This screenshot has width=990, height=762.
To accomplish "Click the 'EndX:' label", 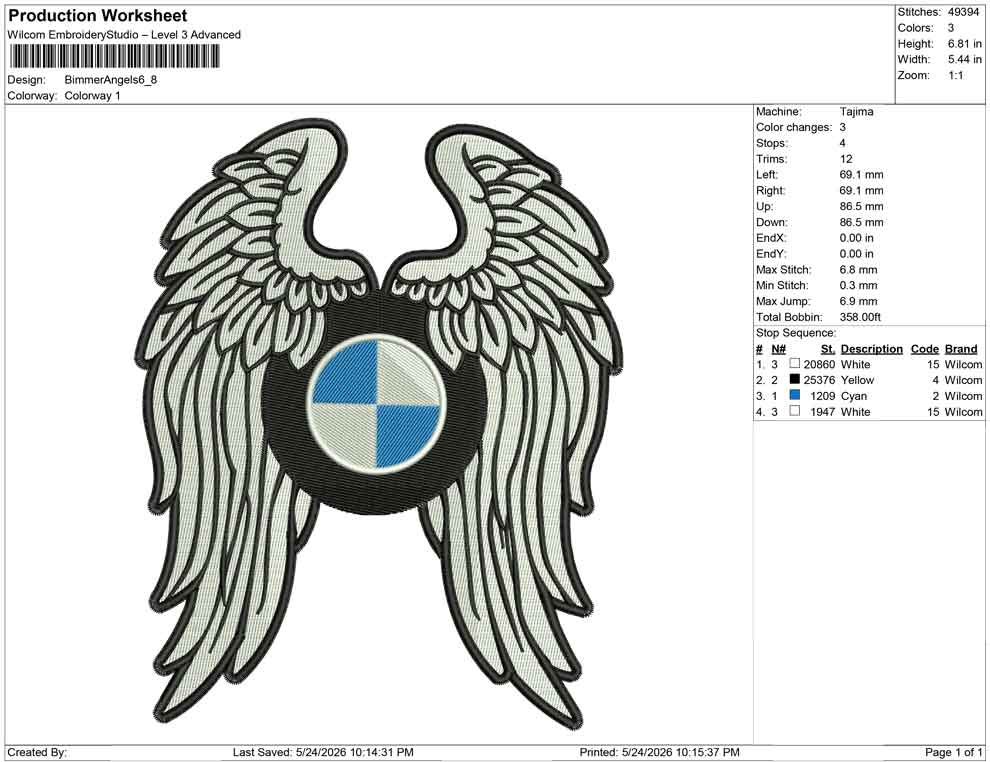I will 770,238.
